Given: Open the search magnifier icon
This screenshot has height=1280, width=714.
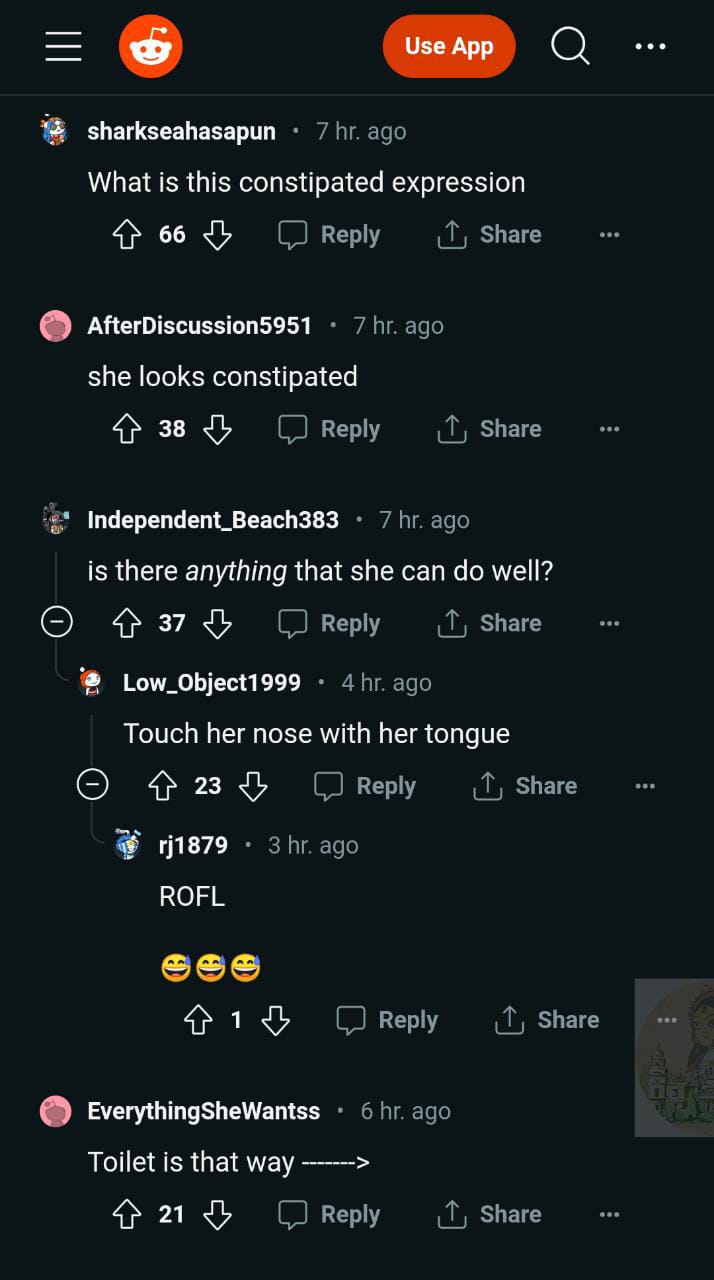Looking at the screenshot, I should (x=570, y=46).
